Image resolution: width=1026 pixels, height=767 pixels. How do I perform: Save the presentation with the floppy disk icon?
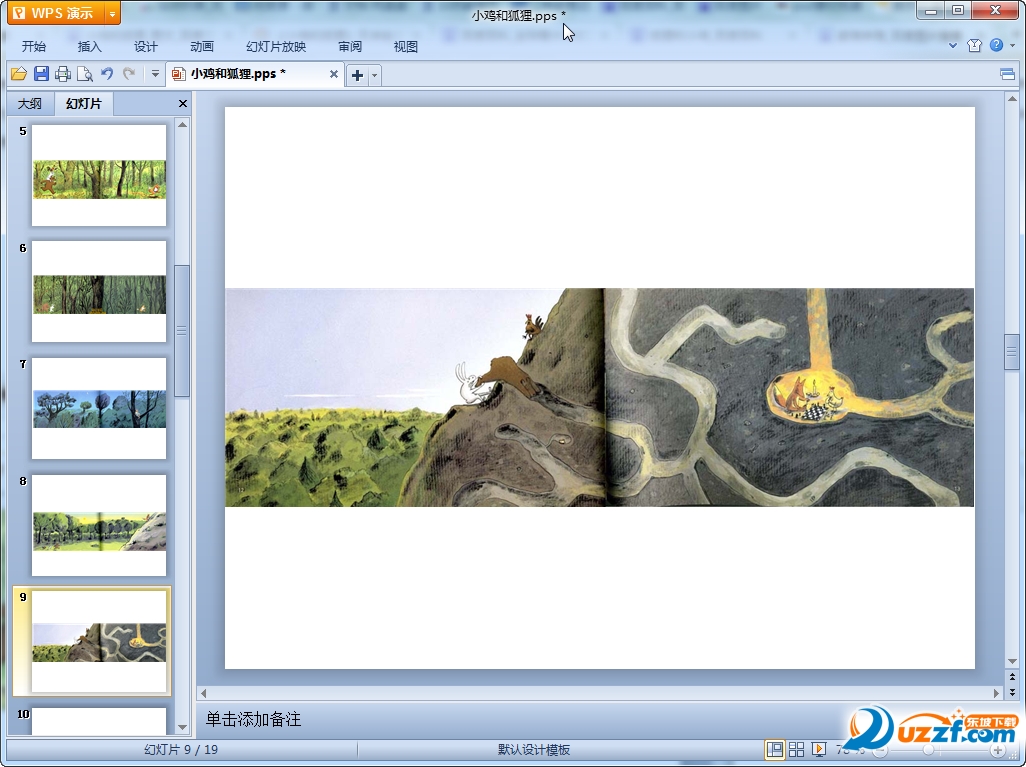pyautogui.click(x=41, y=74)
